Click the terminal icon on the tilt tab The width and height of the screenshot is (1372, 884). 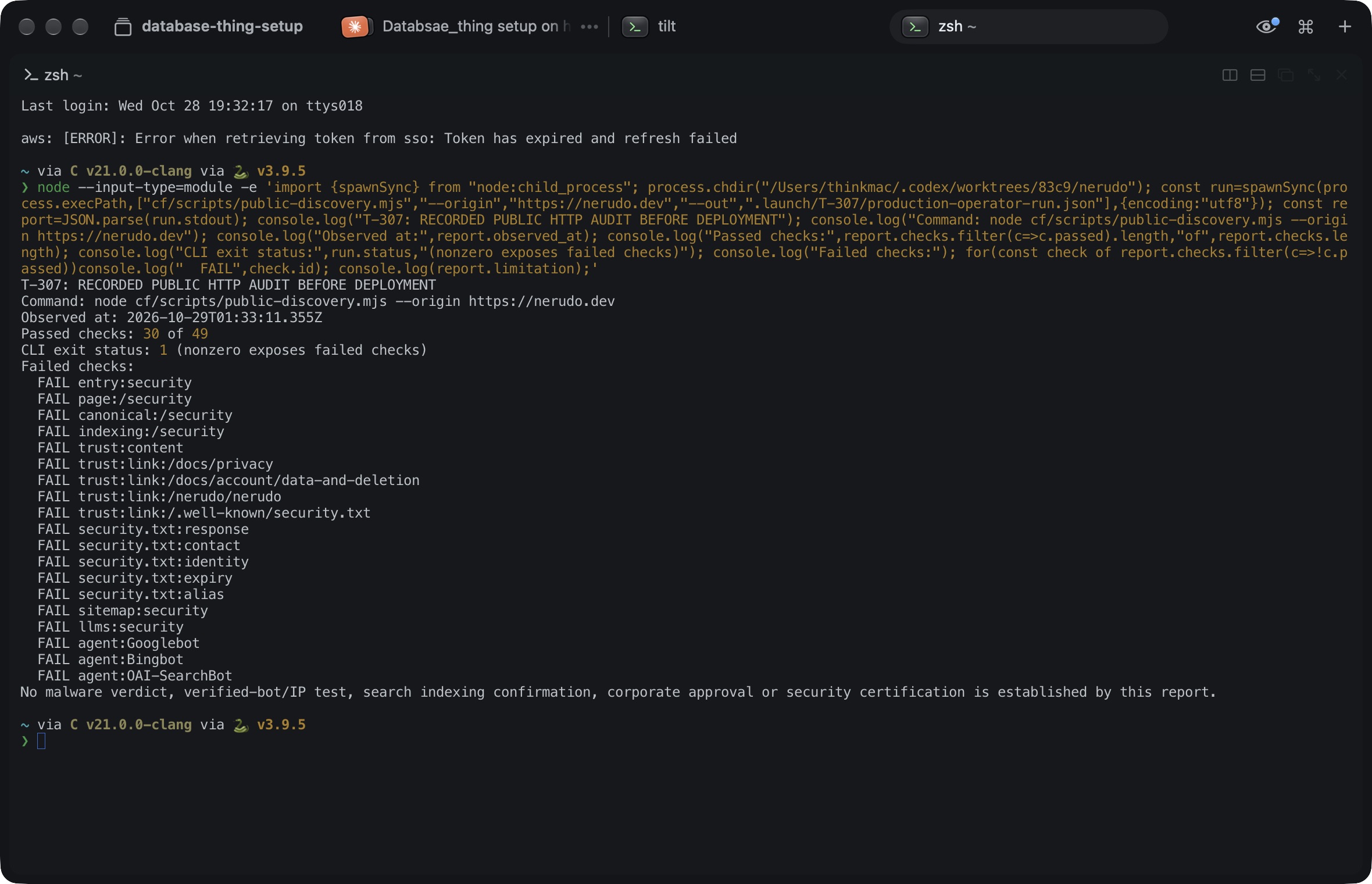click(635, 27)
